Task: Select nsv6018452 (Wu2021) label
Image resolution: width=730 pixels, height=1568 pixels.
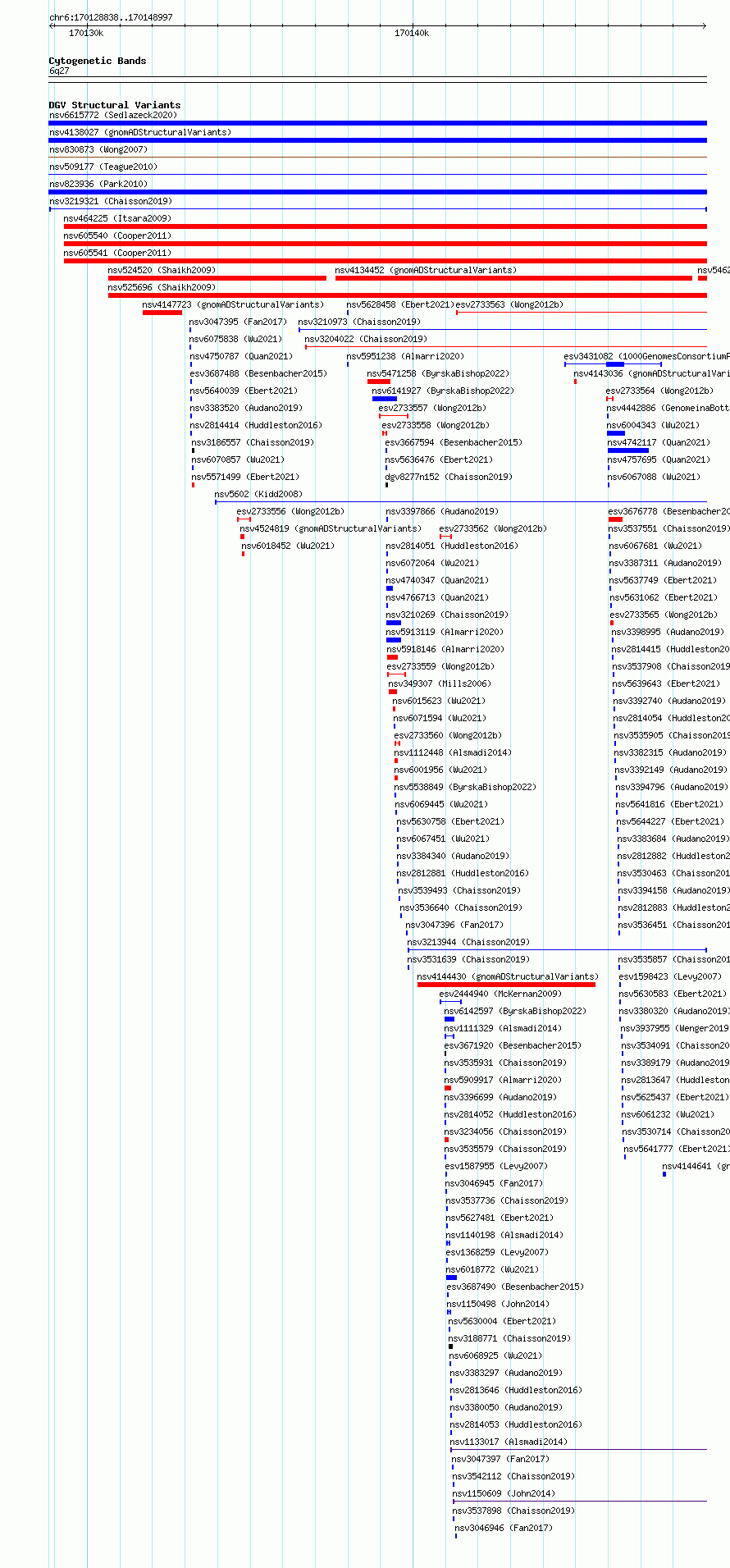Action: coord(288,546)
